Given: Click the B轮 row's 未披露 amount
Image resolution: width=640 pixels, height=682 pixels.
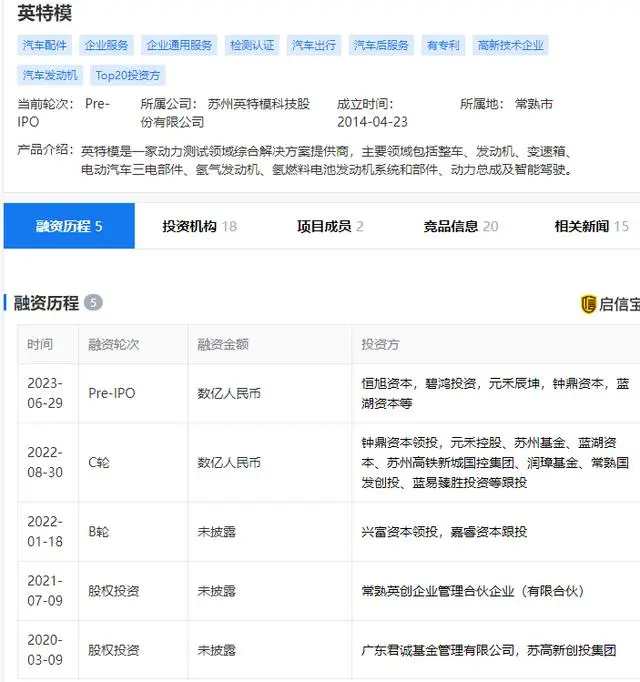Looking at the screenshot, I should click(x=217, y=532).
